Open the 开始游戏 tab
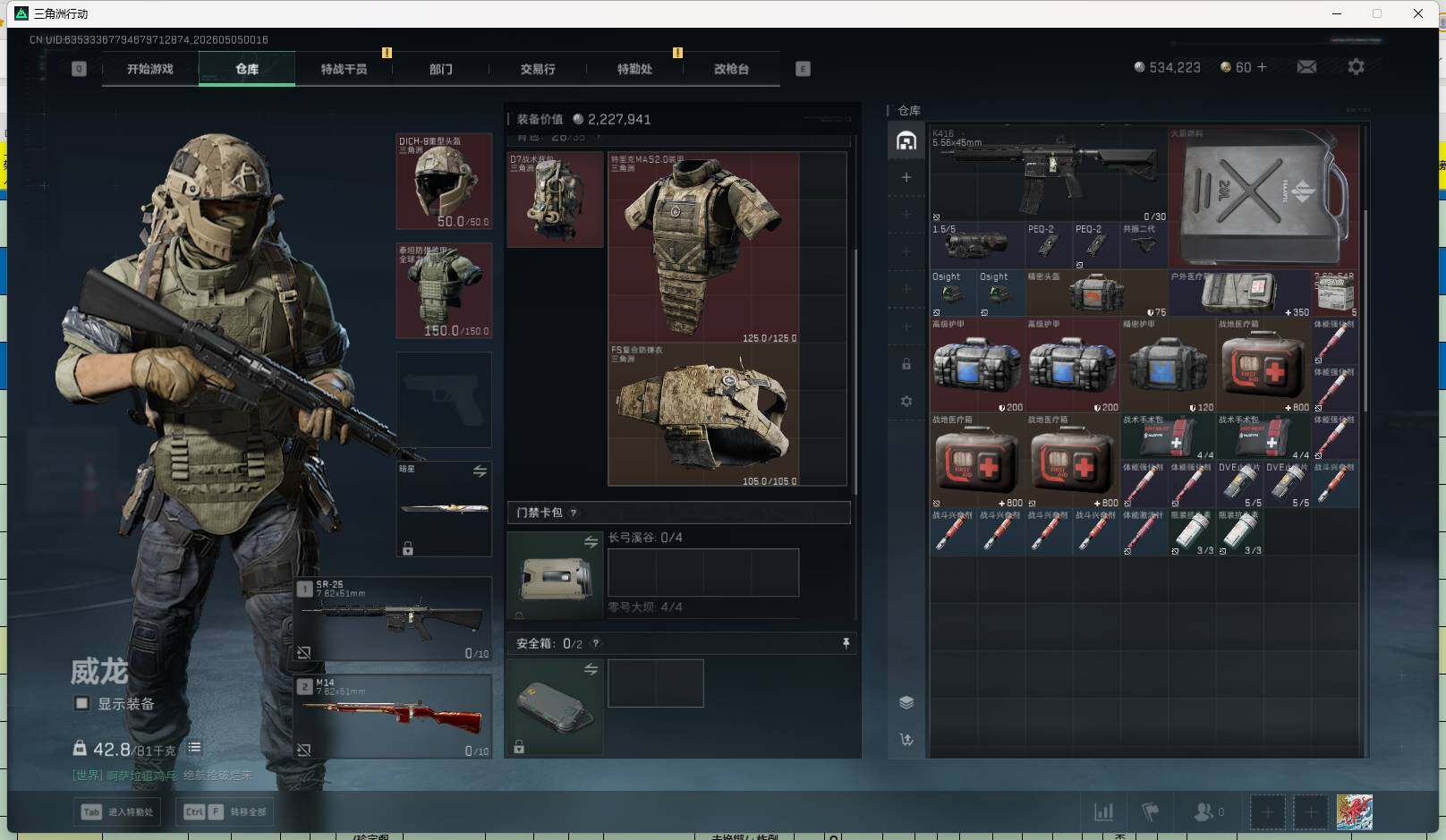 coord(150,69)
